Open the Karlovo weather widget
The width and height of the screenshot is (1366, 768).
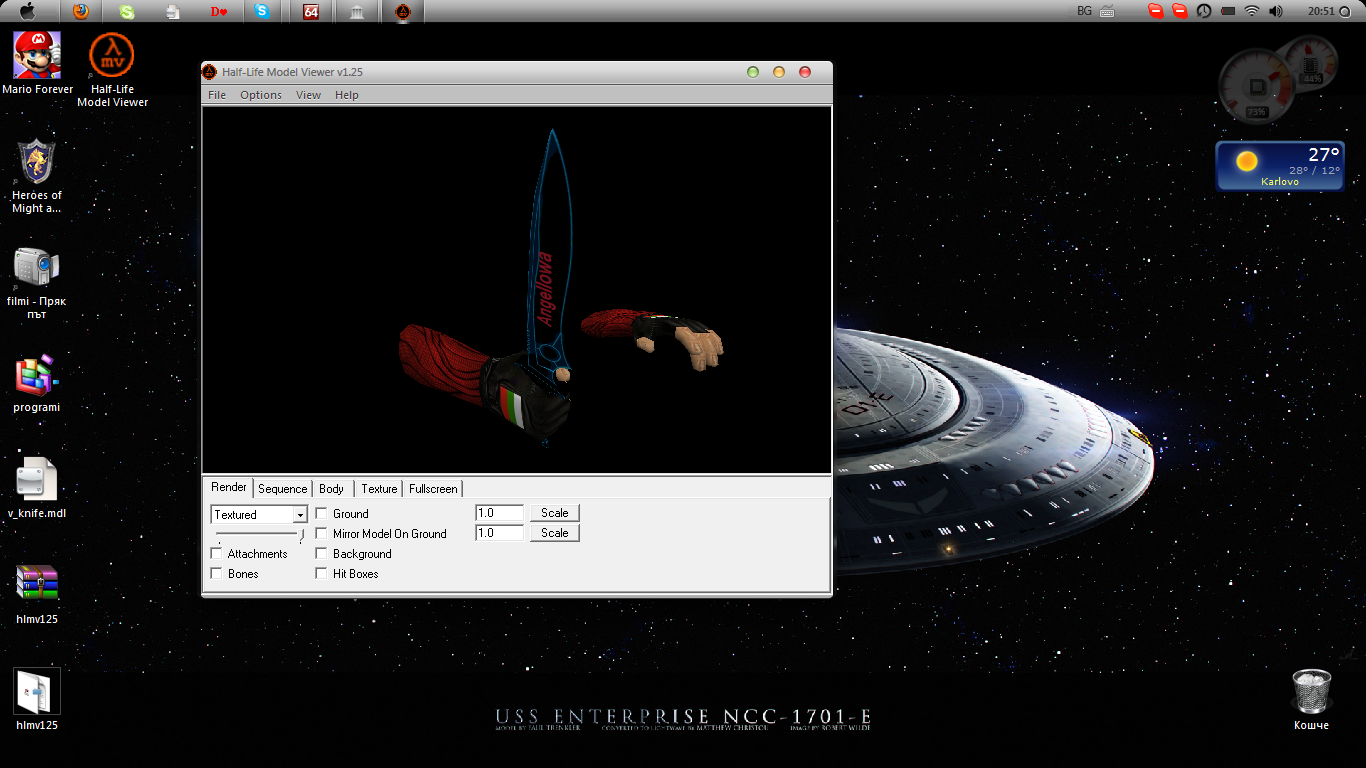tap(1281, 165)
